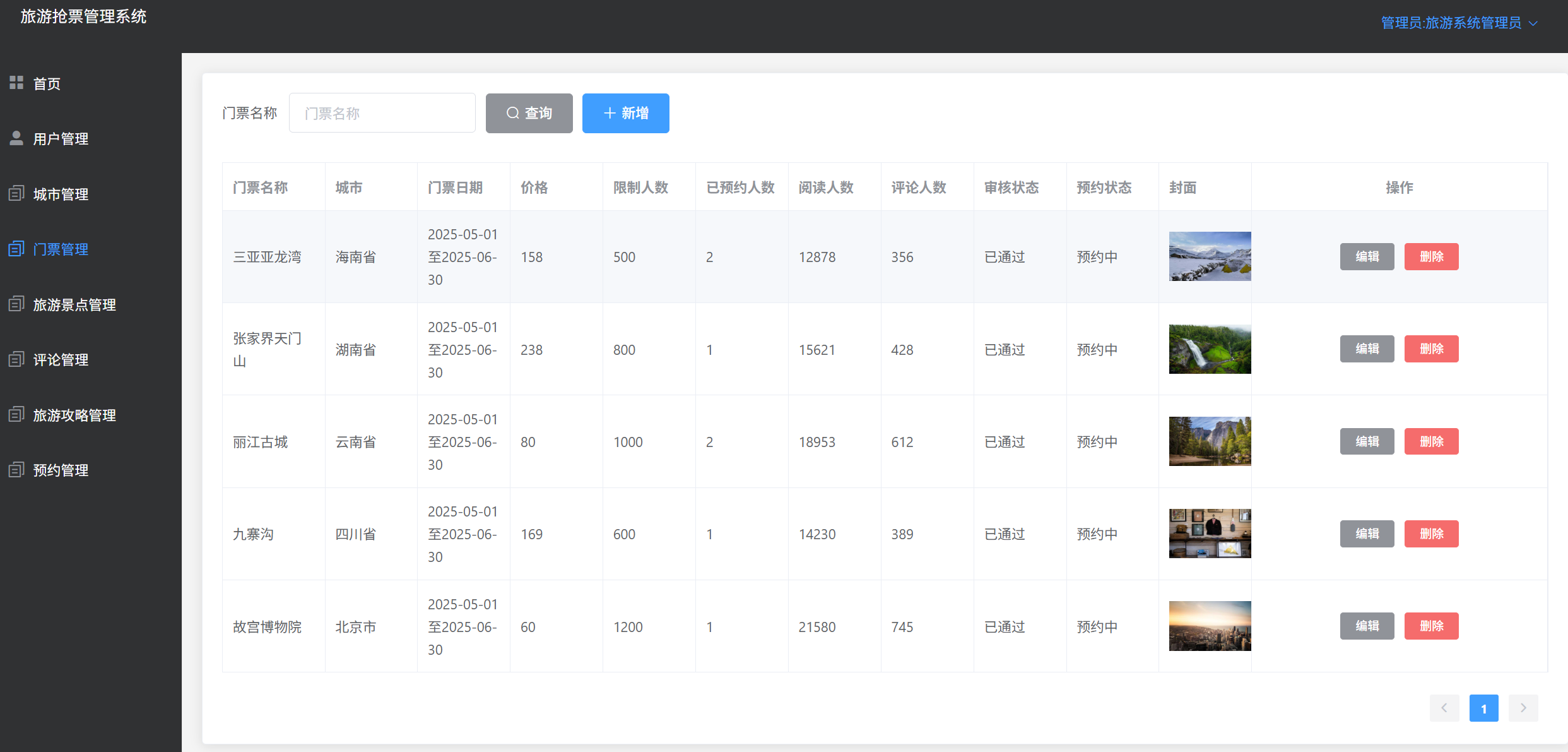Open the 评论管理 menu entry
Viewport: 1568px width, 752px height.
click(x=61, y=359)
